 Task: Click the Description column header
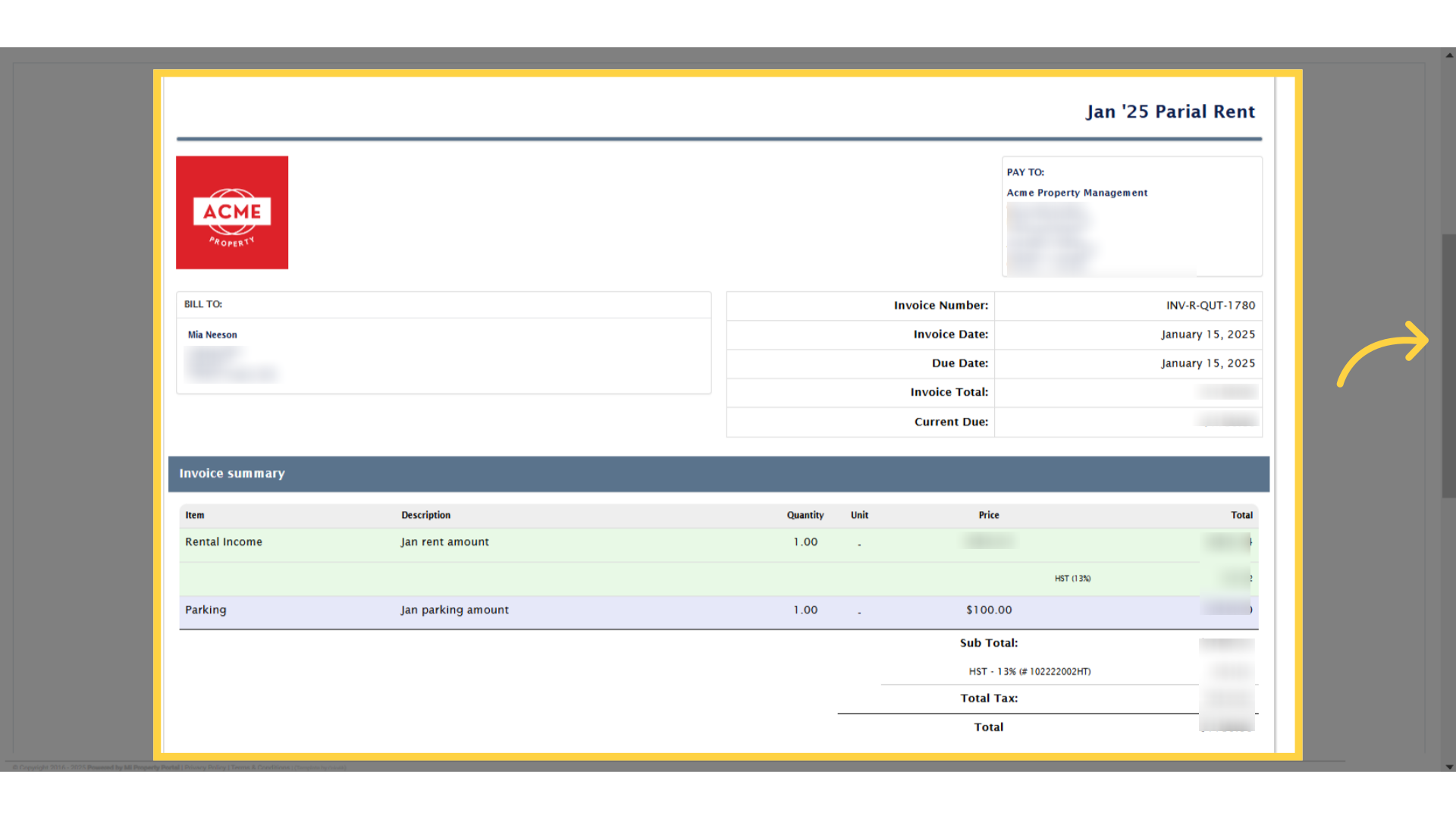[425, 515]
